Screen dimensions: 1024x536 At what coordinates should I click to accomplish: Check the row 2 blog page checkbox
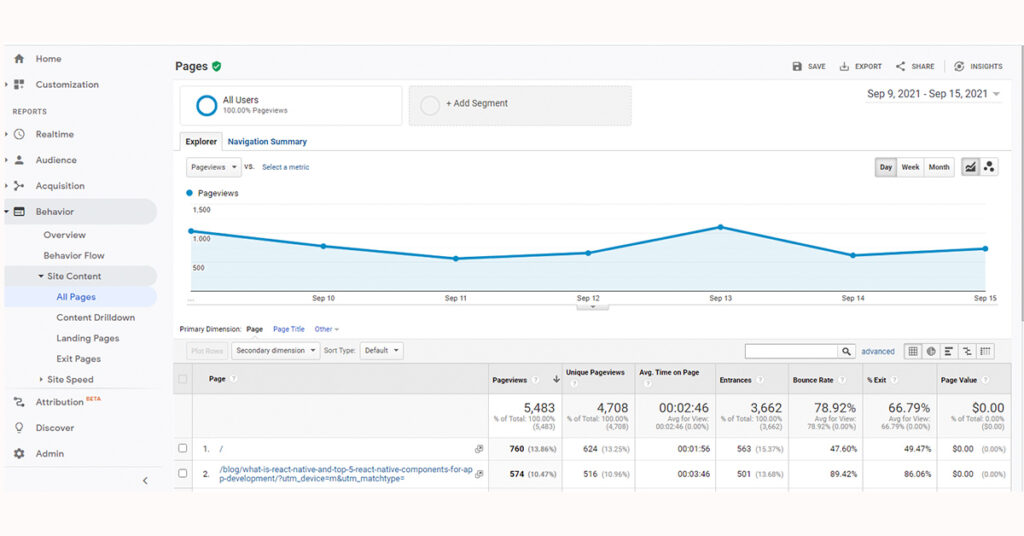pos(183,473)
